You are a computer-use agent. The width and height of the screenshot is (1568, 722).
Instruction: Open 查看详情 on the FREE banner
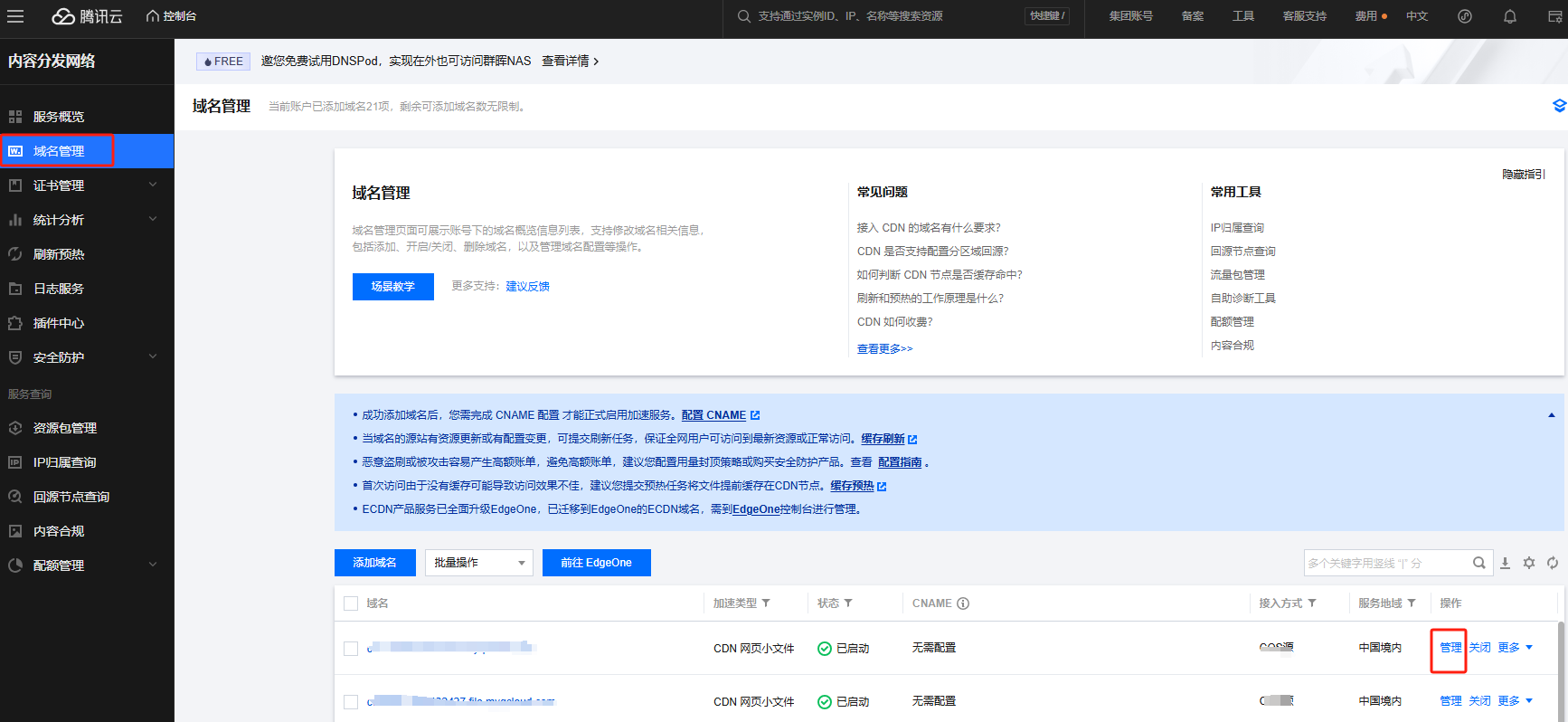pos(571,62)
